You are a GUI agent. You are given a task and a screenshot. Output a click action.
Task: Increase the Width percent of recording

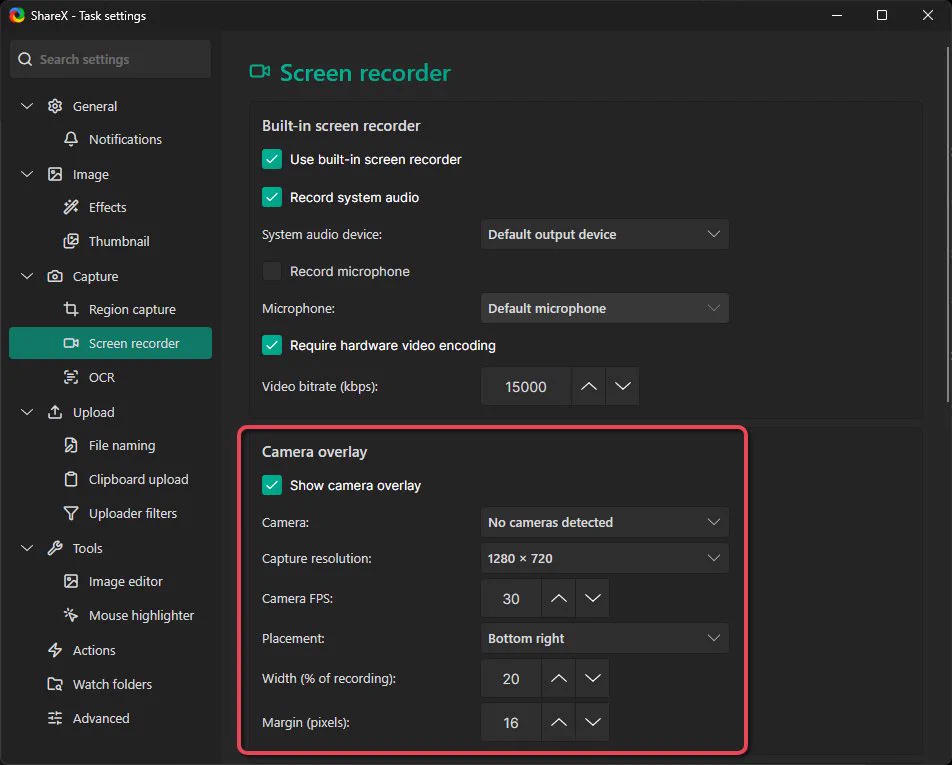(x=559, y=678)
